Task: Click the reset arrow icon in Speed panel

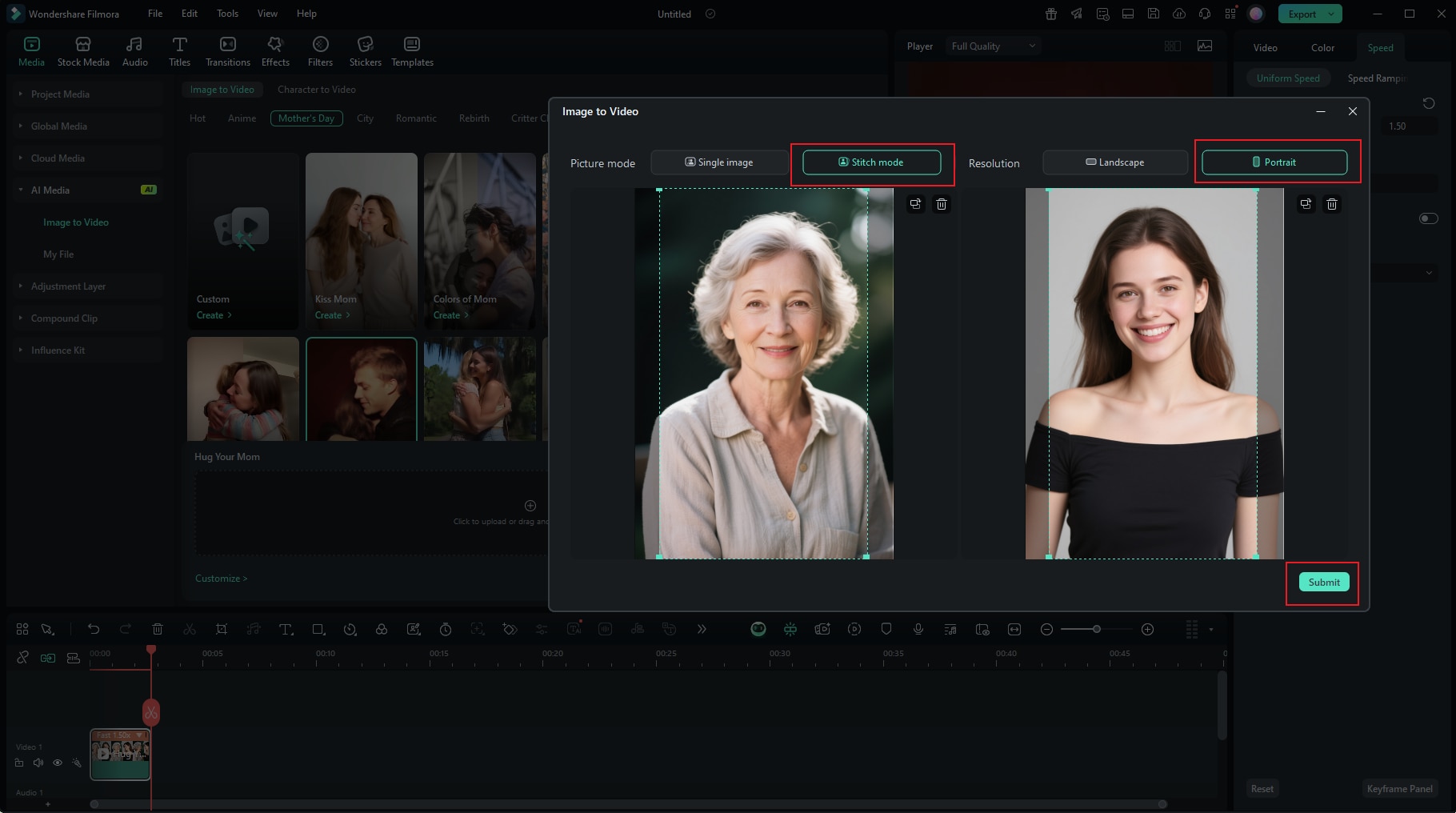Action: tap(1429, 103)
